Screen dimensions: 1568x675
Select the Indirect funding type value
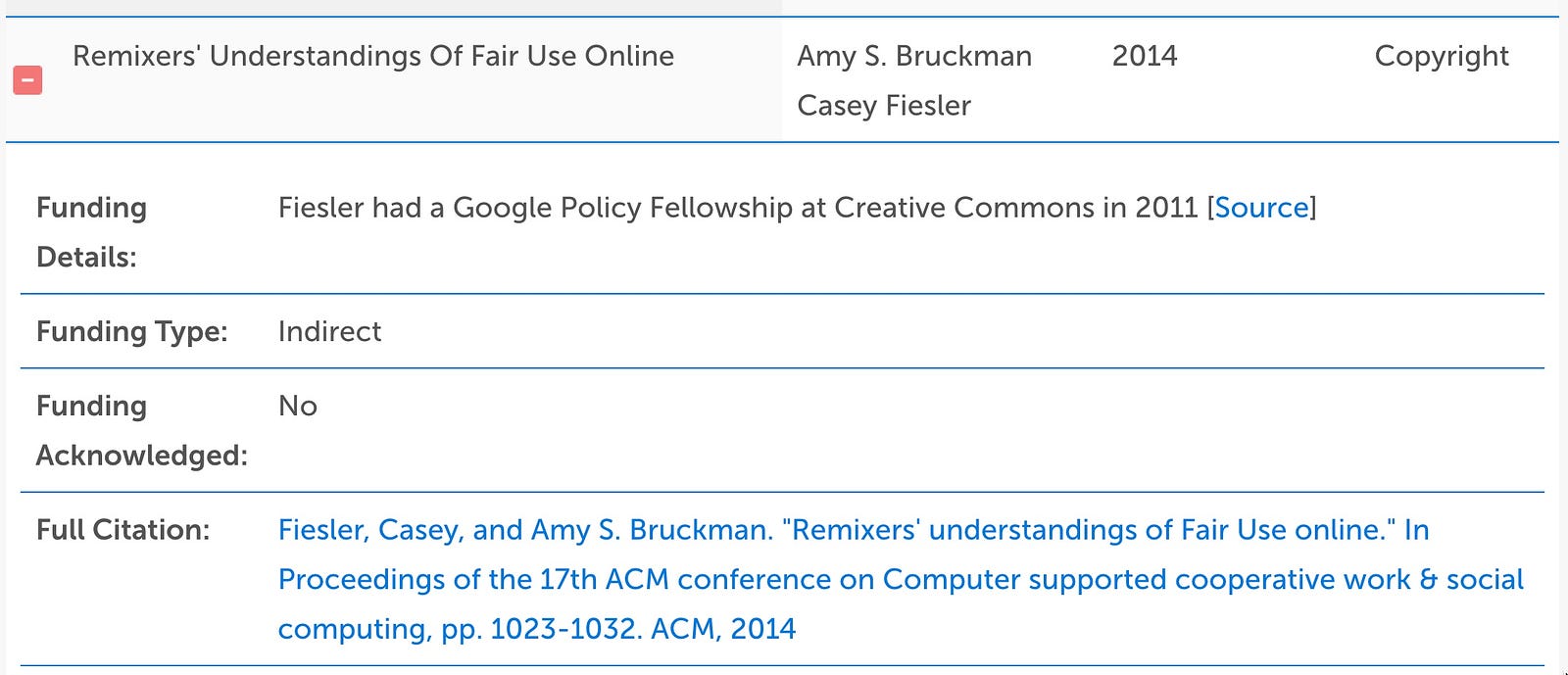point(329,331)
